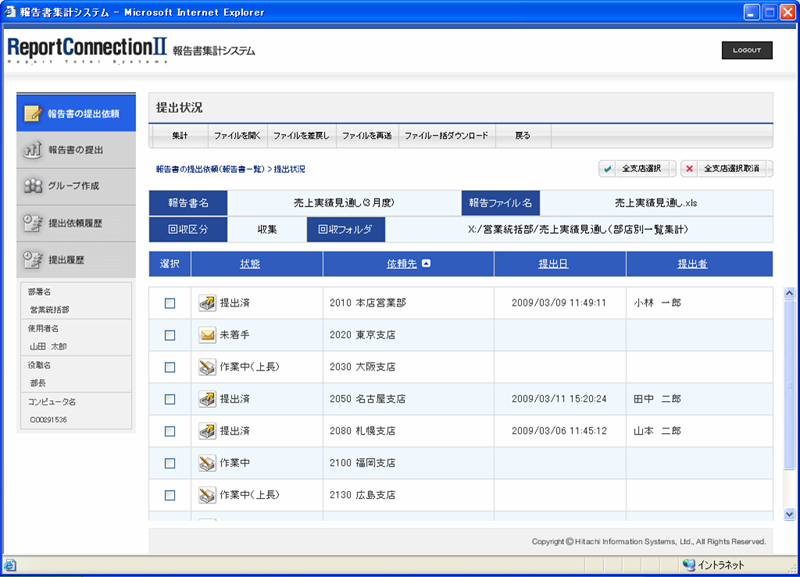Click the 提出状況 breadcrumb text
The image size is (800, 577).
[x=290, y=169]
